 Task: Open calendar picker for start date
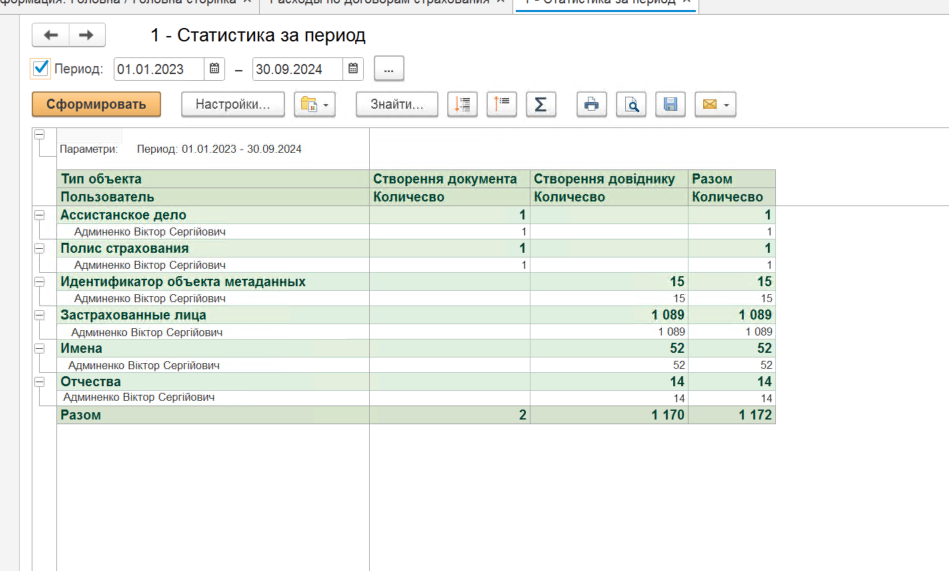point(214,70)
